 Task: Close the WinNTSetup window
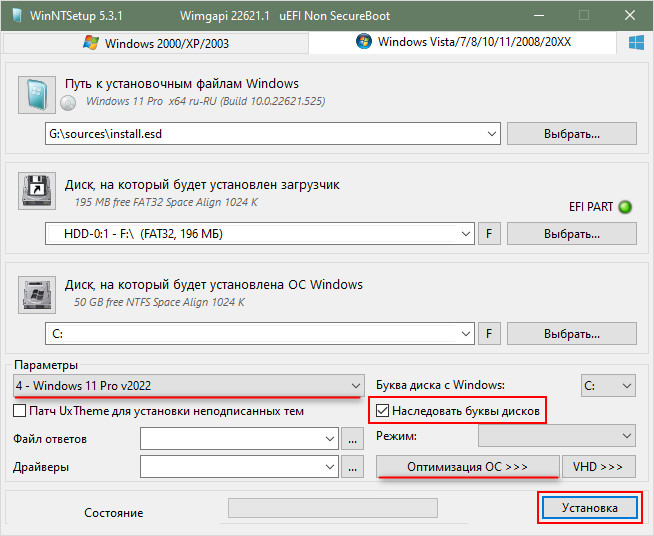(630, 16)
